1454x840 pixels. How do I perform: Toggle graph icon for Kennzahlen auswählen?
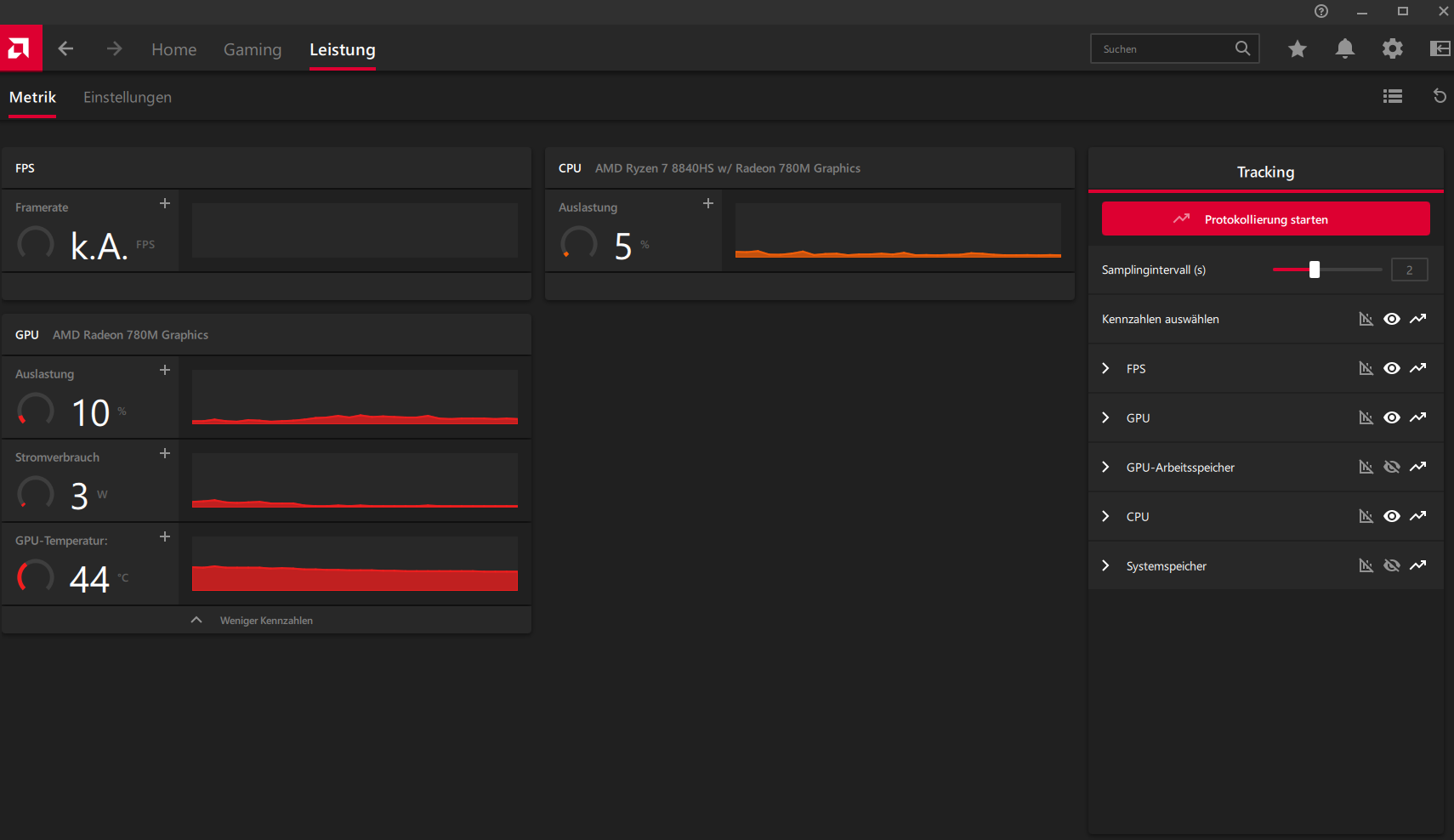(x=1366, y=319)
